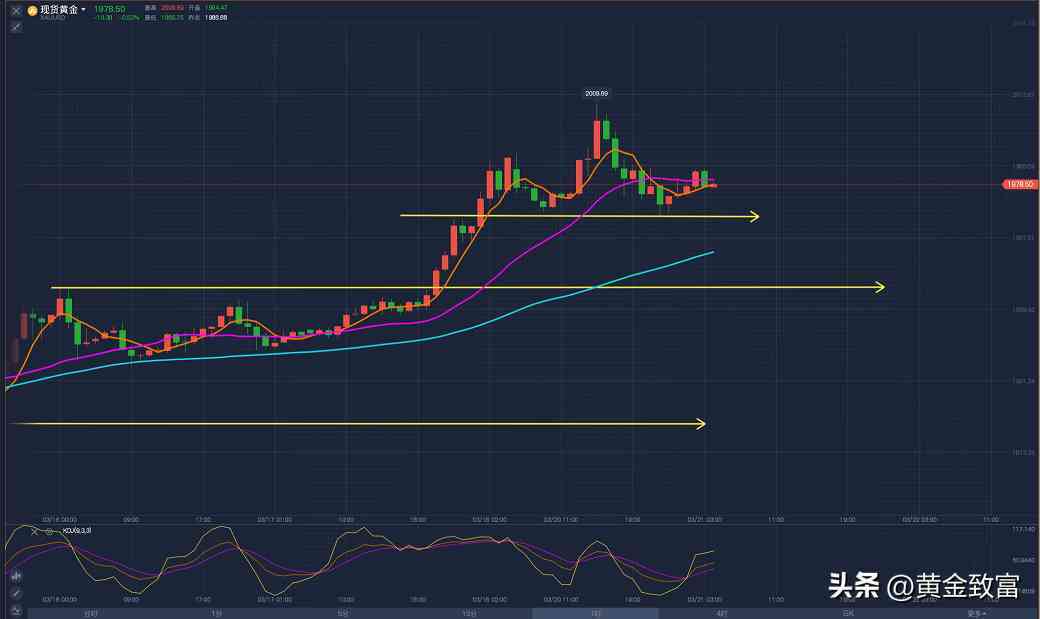Click the 2009.69 high price marker
The width and height of the screenshot is (1040, 619).
597,93
